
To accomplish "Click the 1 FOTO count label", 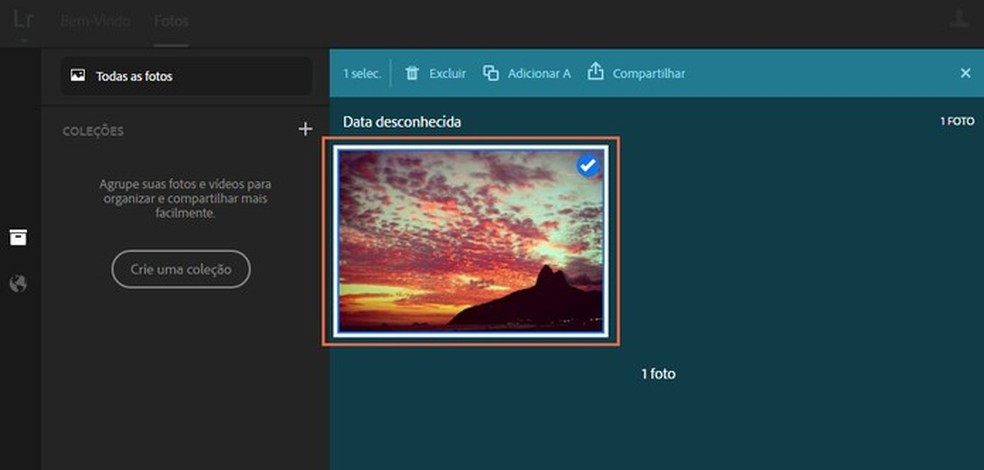I will pyautogui.click(x=957, y=122).
